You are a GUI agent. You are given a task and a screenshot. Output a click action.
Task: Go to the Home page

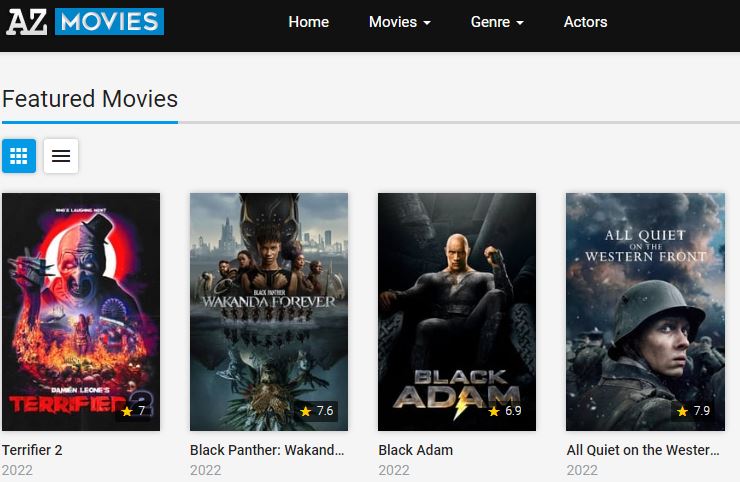click(309, 22)
